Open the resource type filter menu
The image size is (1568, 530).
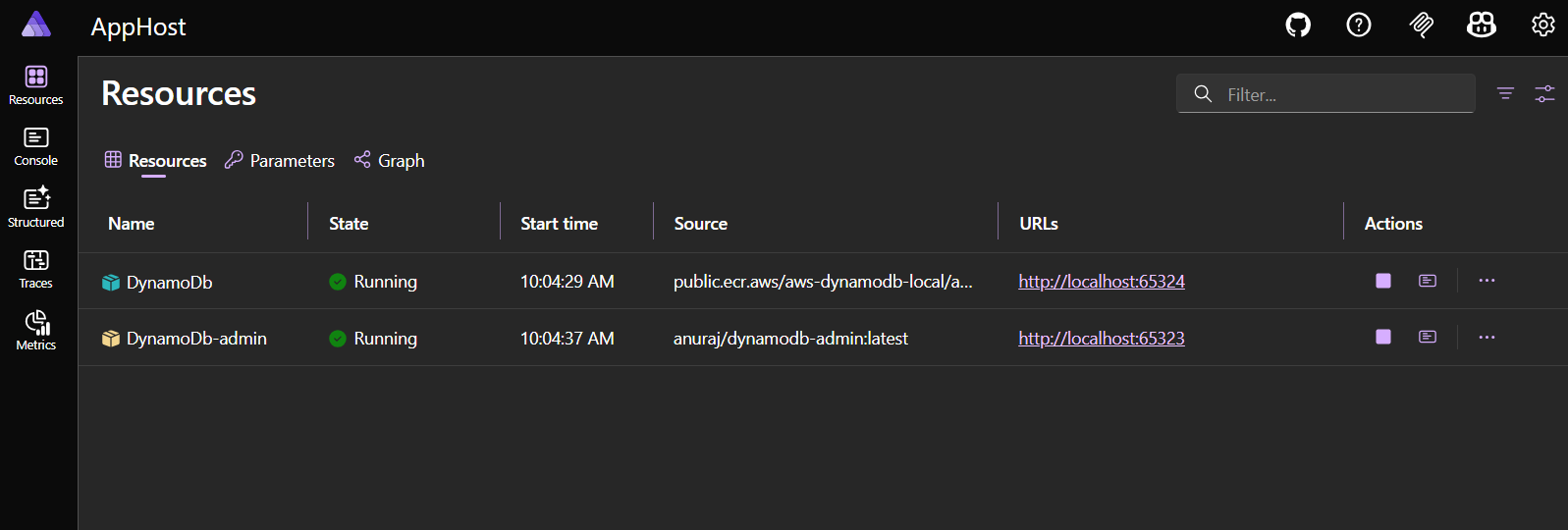point(1505,94)
